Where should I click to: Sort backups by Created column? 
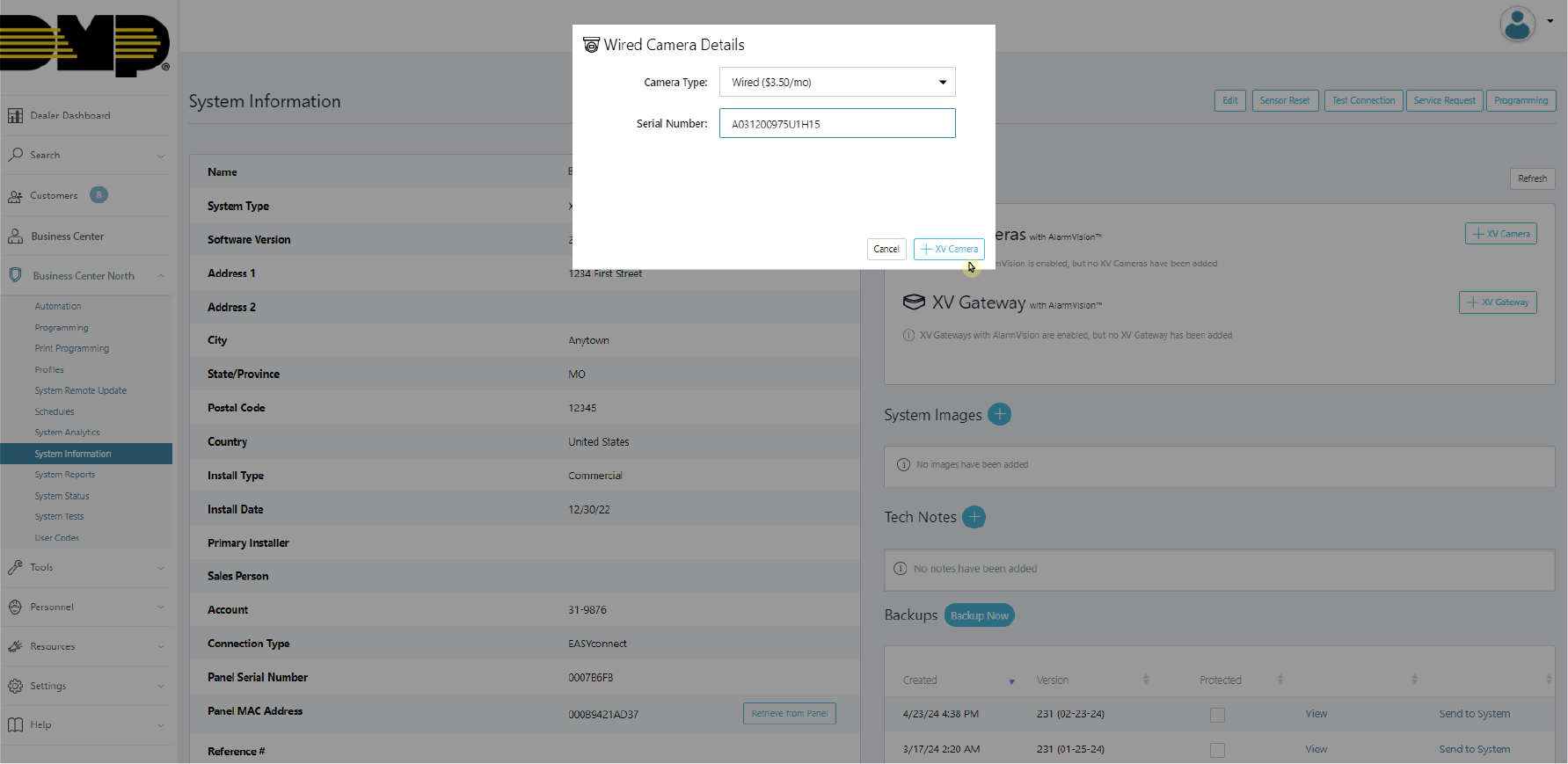click(x=921, y=680)
